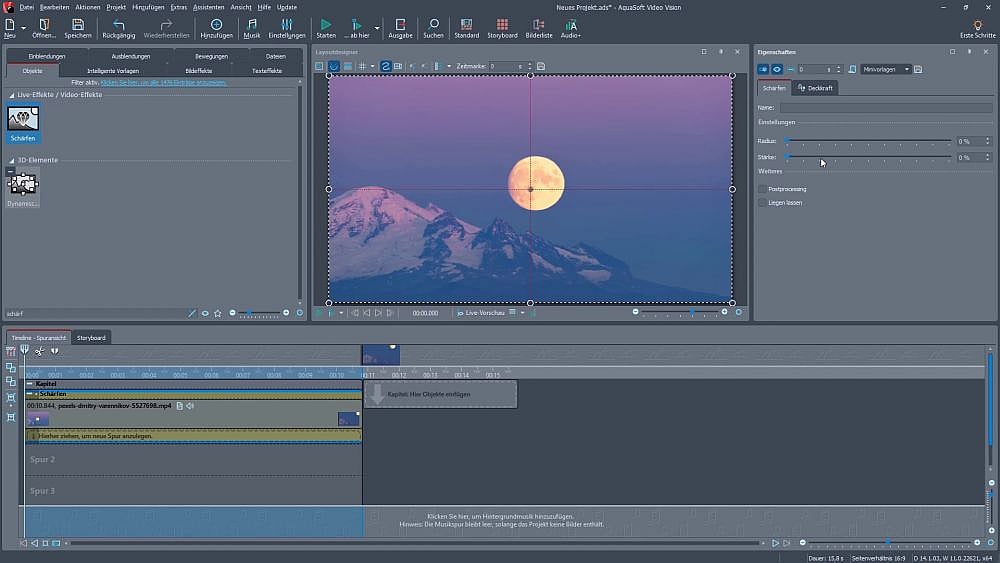
Task: Click the filter reset link text
Action: tap(163, 82)
